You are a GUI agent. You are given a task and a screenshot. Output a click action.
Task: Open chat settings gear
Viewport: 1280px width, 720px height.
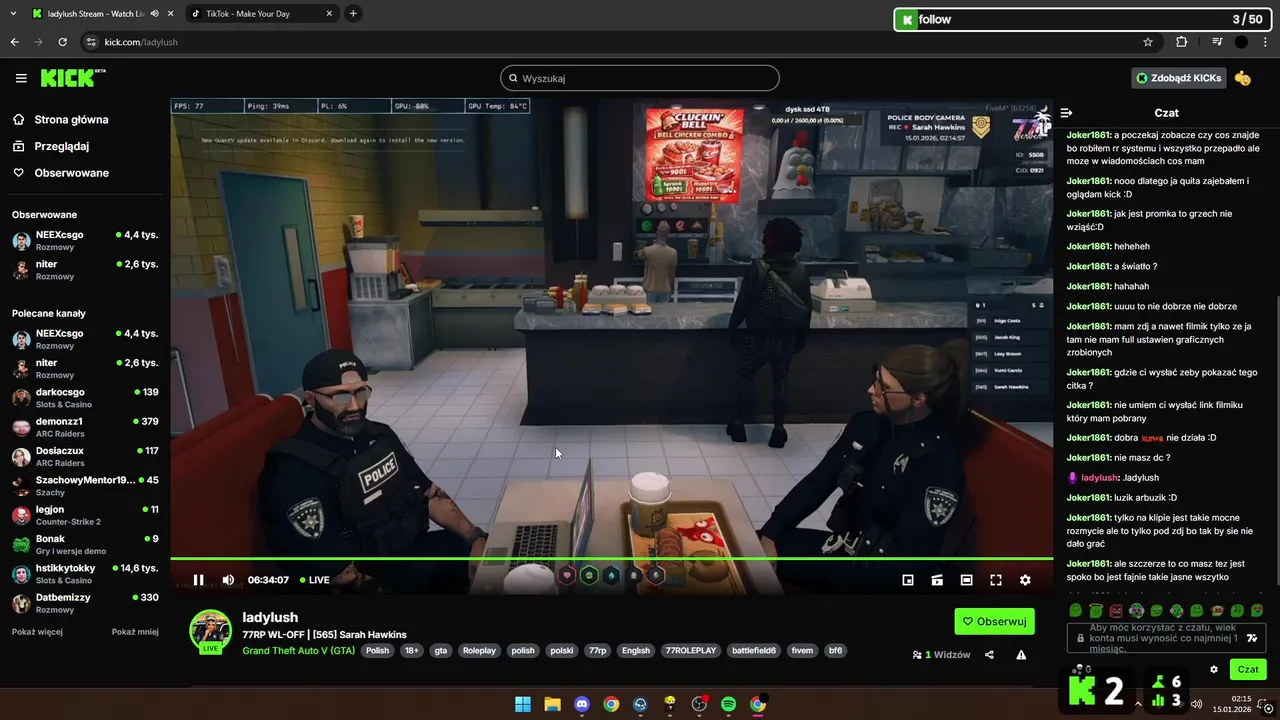1214,670
